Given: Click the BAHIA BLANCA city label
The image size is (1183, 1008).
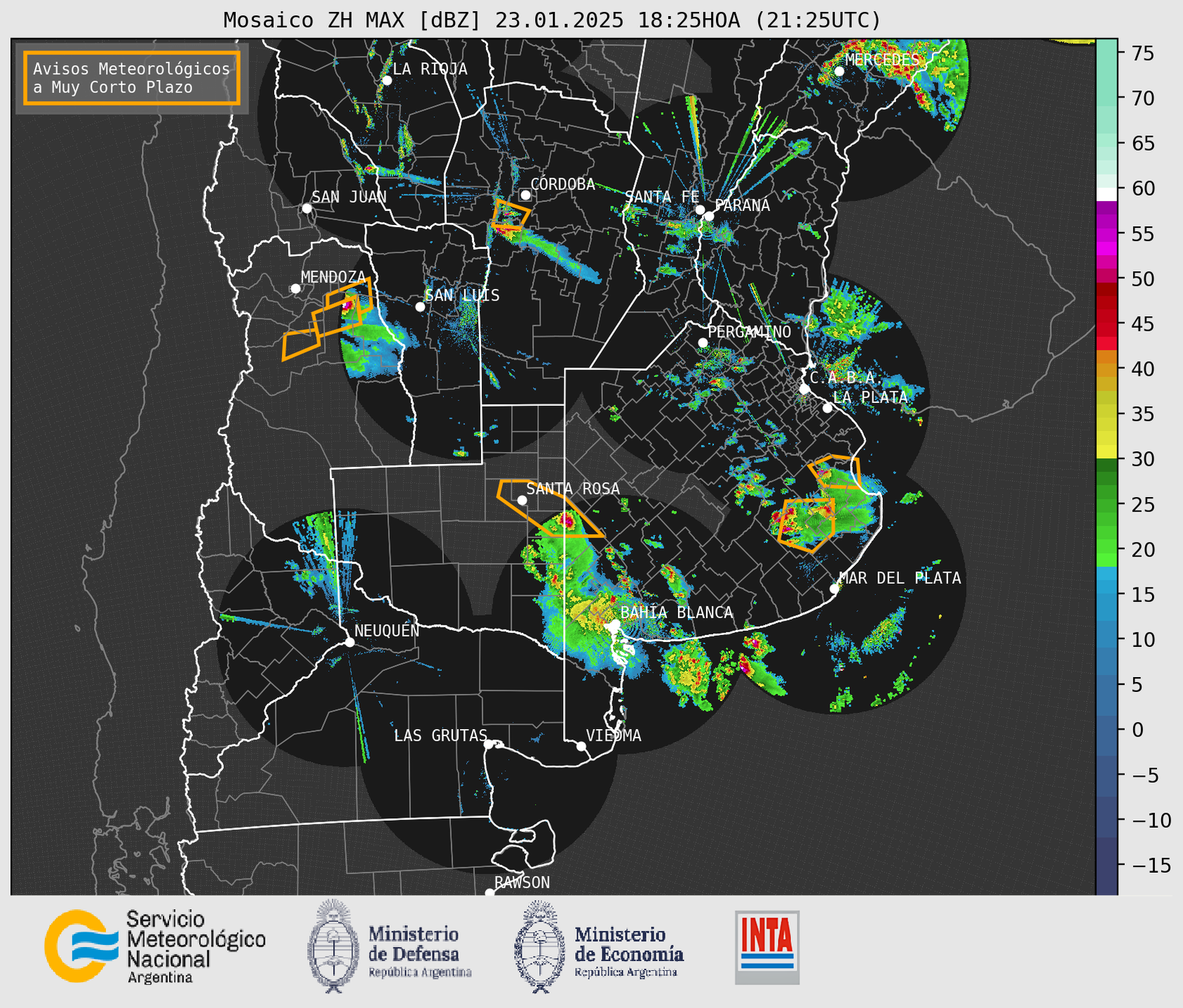Looking at the screenshot, I should [x=677, y=613].
